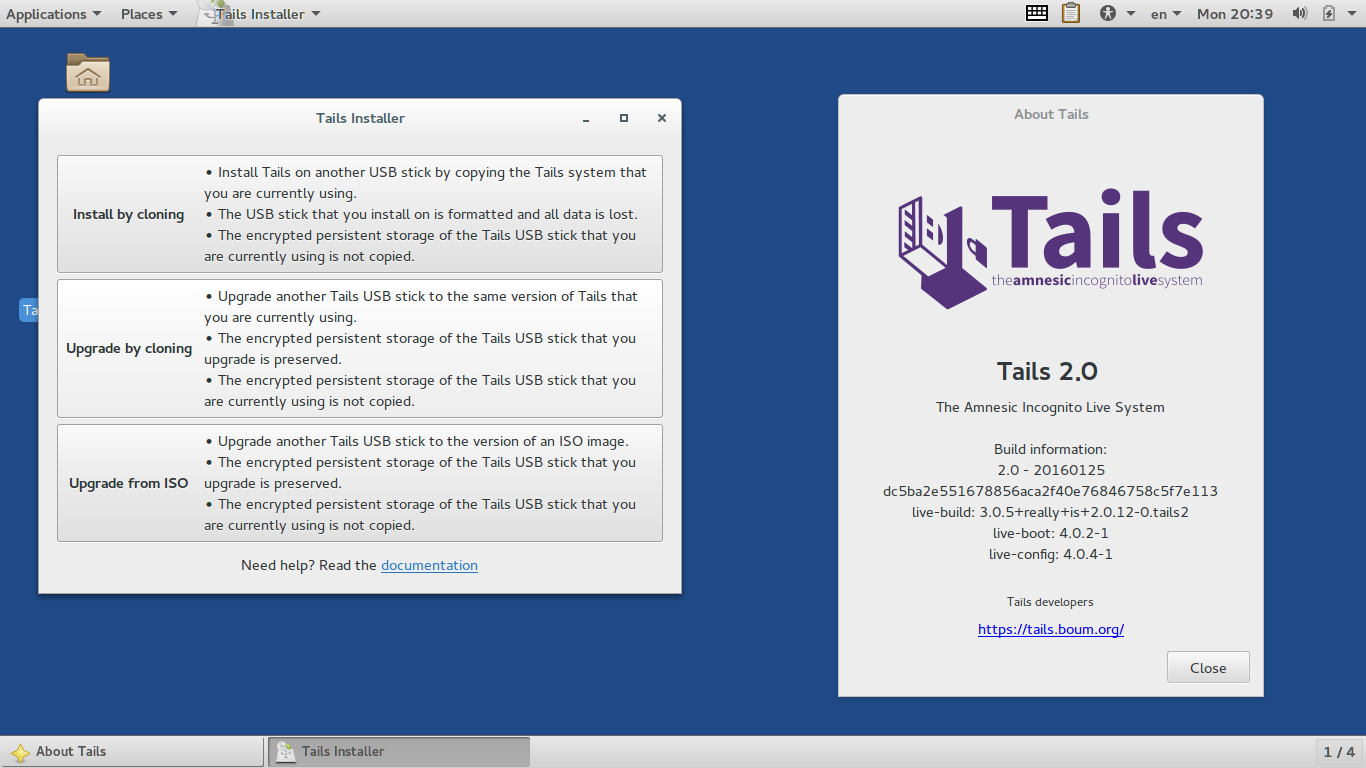Image resolution: width=1366 pixels, height=768 pixels.
Task: Click the 'About Tails' dialog title
Action: pyautogui.click(x=1051, y=114)
